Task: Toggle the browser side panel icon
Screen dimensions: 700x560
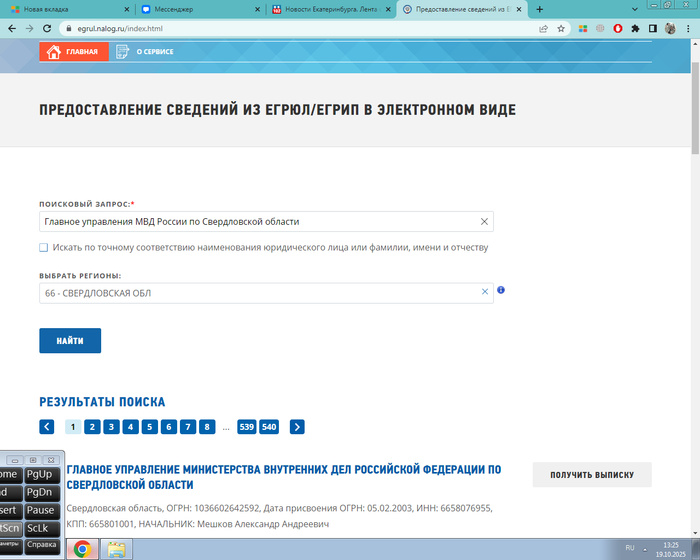Action: pyautogui.click(x=653, y=29)
